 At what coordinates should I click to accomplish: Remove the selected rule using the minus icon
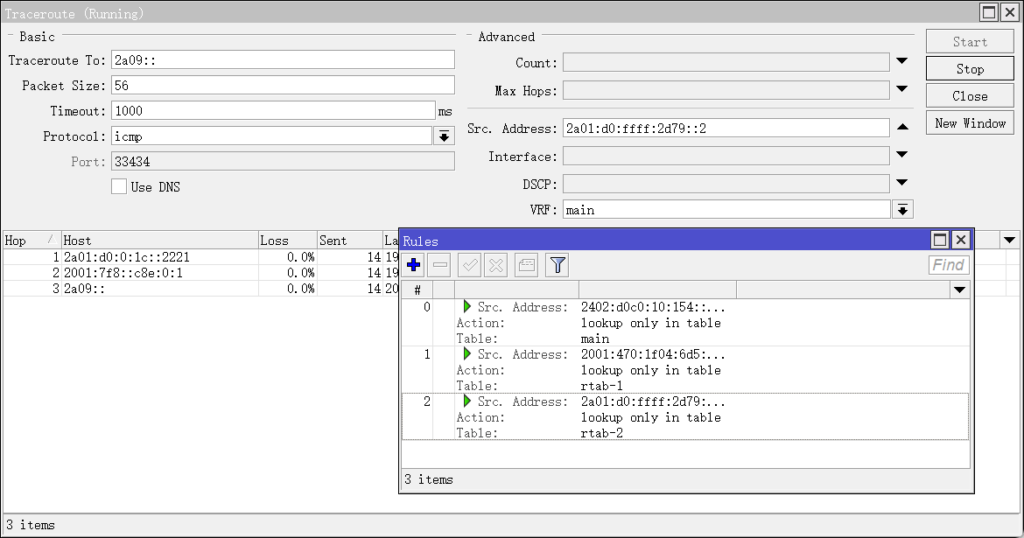pyautogui.click(x=440, y=265)
